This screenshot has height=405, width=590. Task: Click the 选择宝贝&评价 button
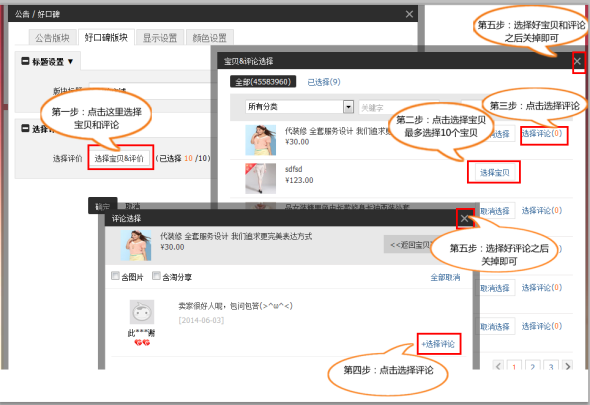coord(119,158)
